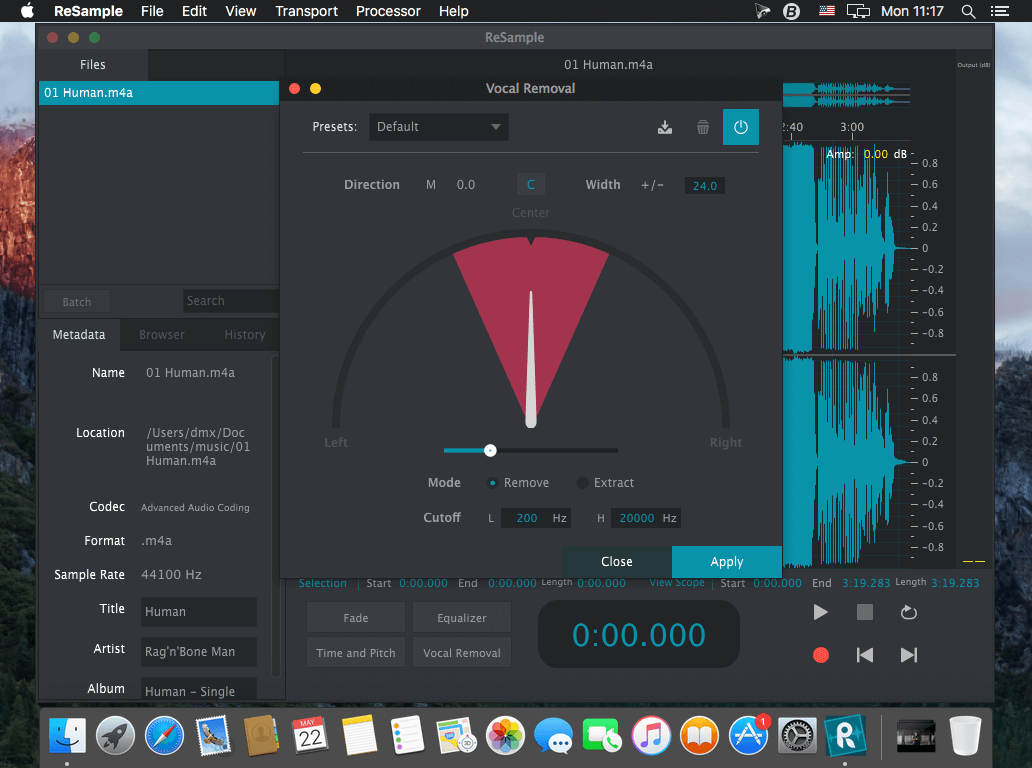The height and width of the screenshot is (768, 1032).
Task: Open iBooks from the dock
Action: coord(699,735)
